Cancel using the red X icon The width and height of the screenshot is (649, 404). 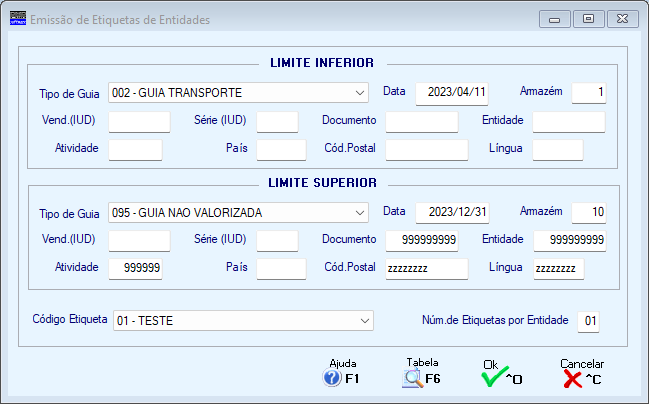click(573, 378)
